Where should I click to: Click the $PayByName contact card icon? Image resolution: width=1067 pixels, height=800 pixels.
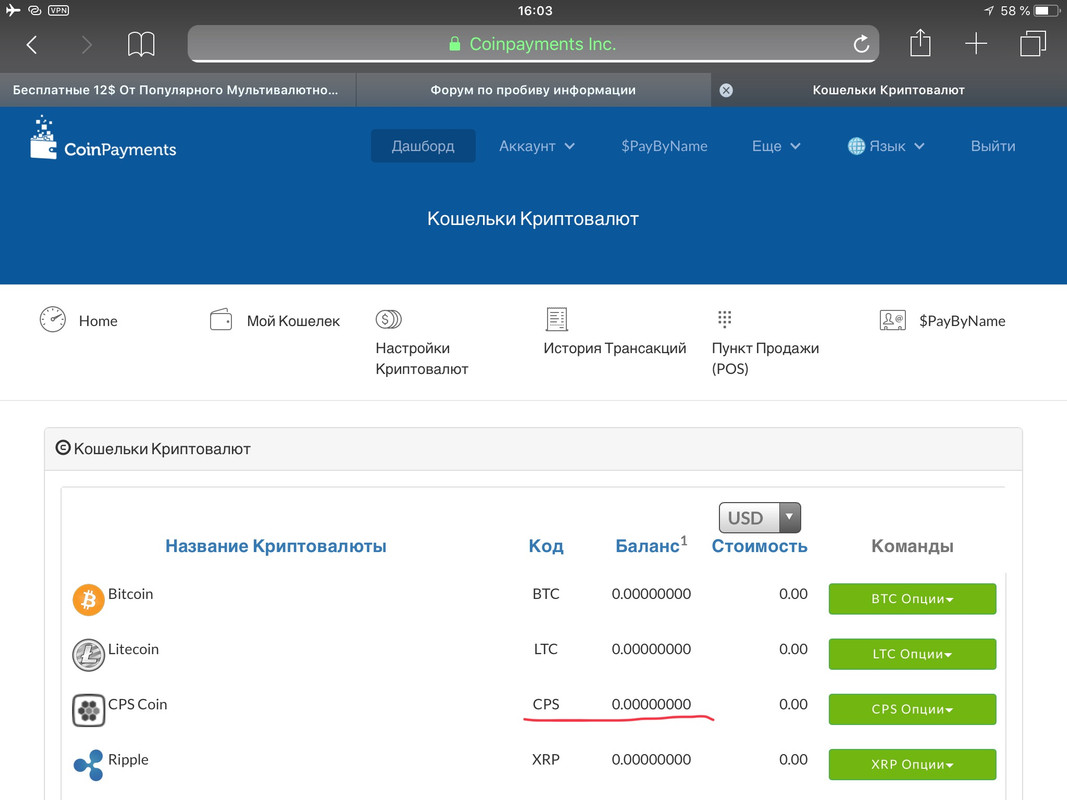[x=892, y=320]
